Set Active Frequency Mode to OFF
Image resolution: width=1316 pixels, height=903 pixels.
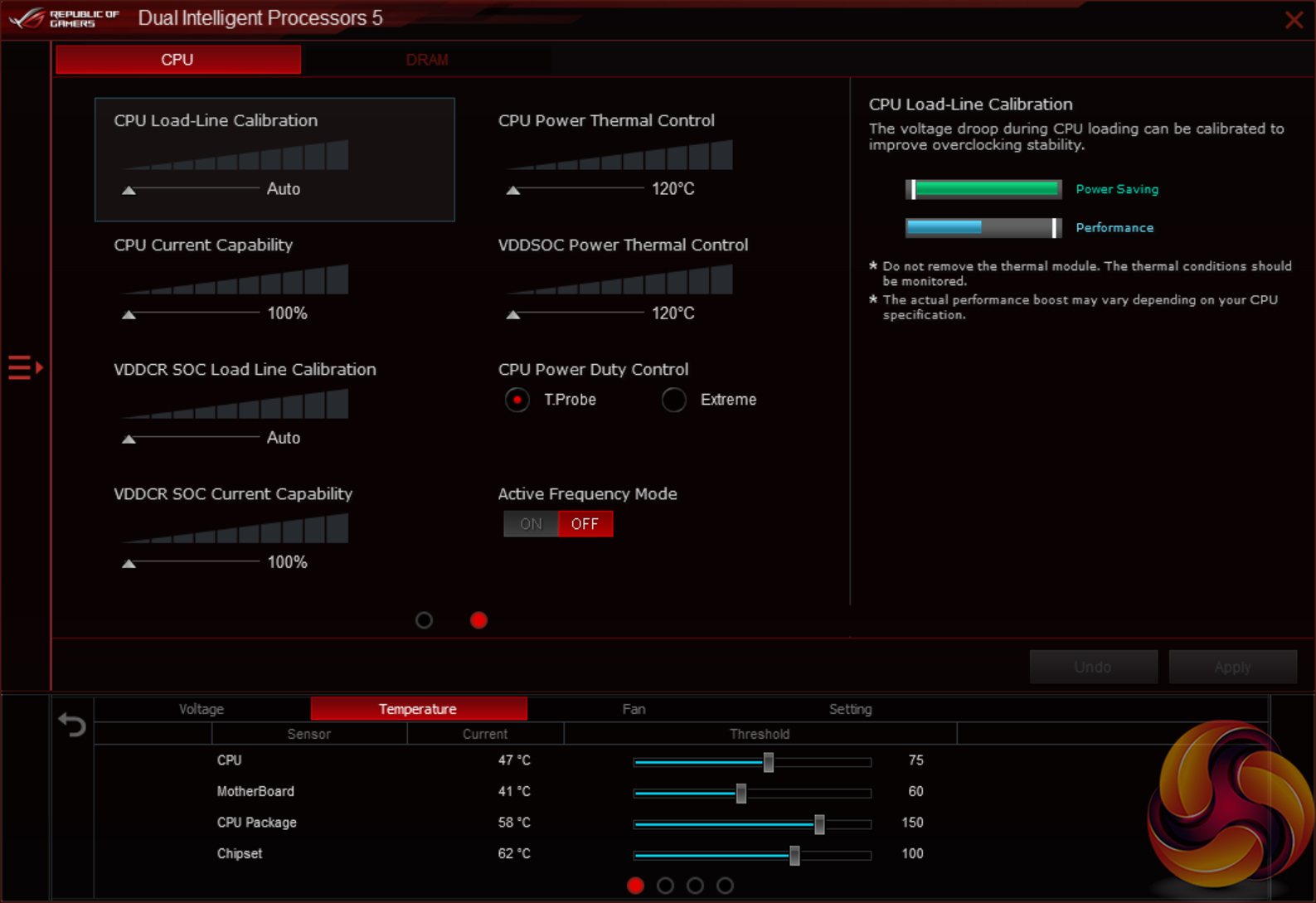point(585,524)
